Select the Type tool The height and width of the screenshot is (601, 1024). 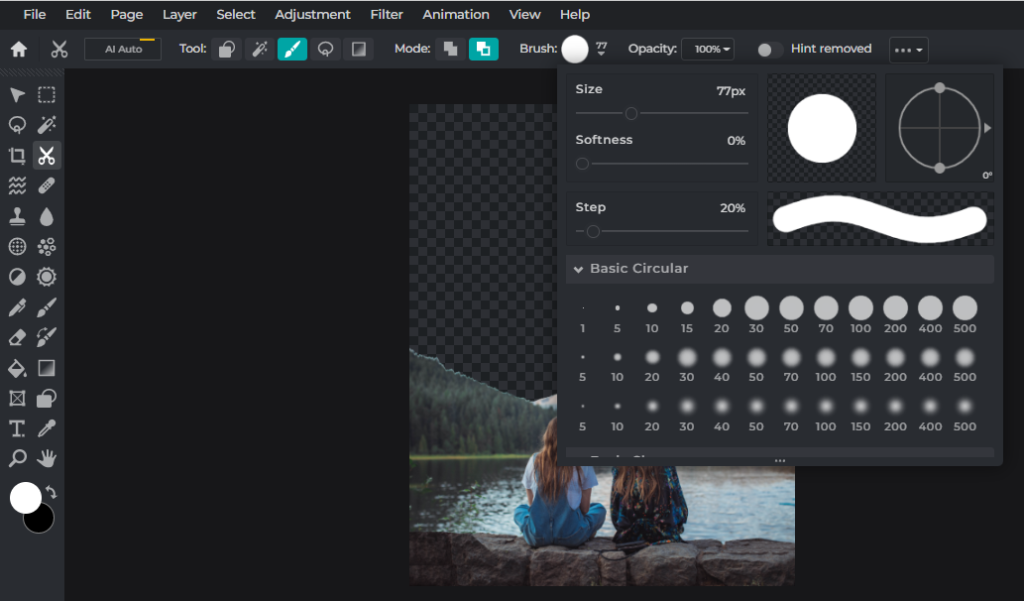click(x=17, y=428)
